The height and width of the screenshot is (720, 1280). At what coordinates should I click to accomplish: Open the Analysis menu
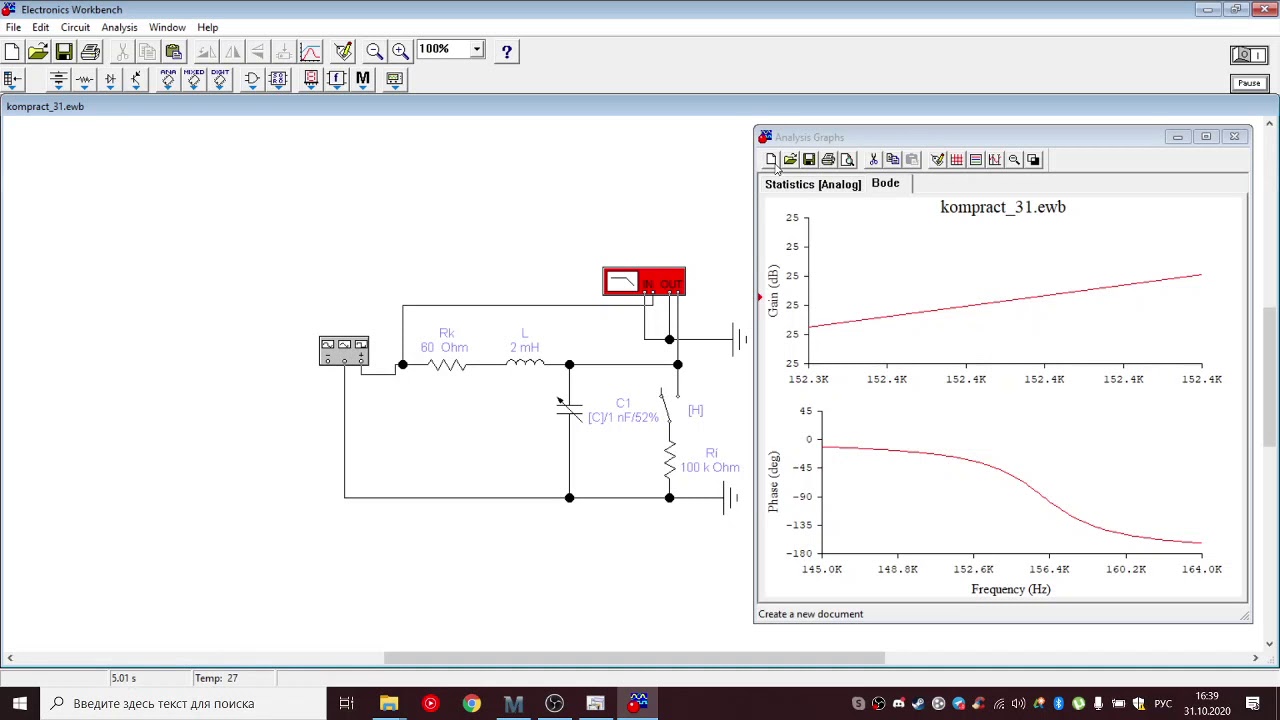(x=119, y=27)
